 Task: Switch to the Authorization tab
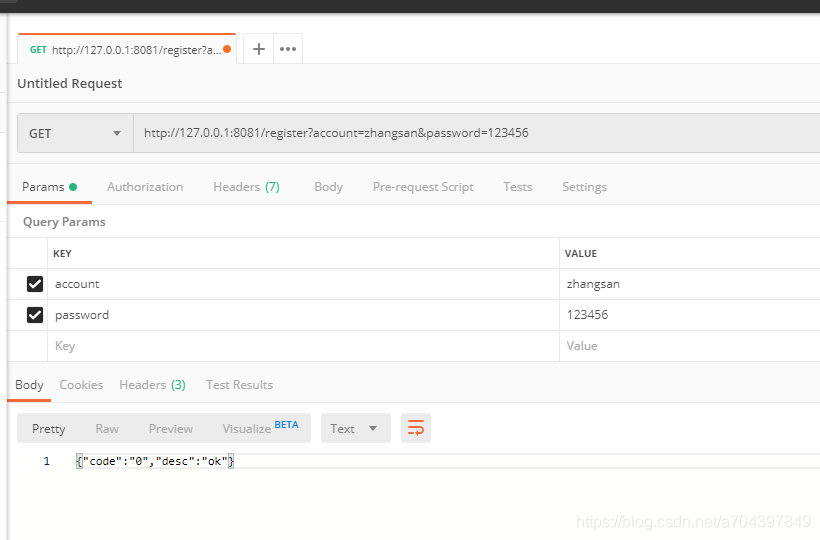pos(145,187)
